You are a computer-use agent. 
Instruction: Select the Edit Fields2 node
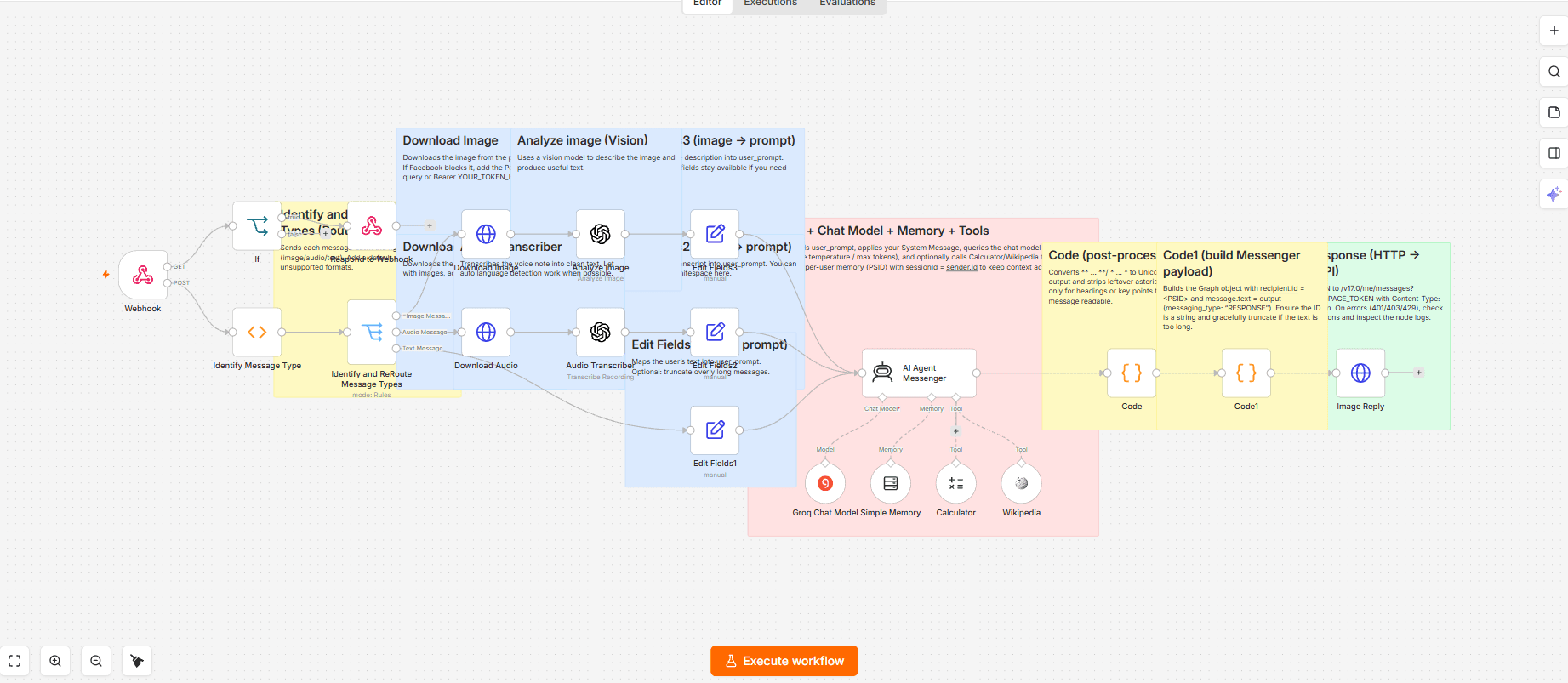tap(715, 332)
